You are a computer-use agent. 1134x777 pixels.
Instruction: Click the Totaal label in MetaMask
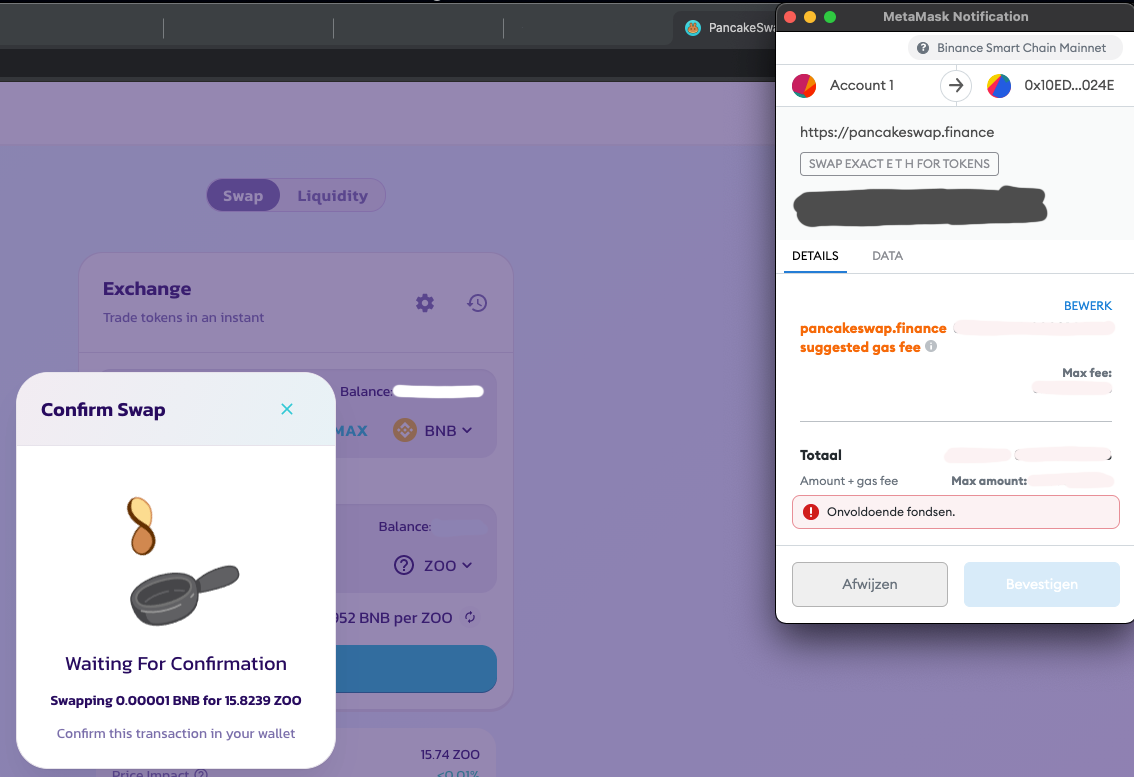[821, 455]
